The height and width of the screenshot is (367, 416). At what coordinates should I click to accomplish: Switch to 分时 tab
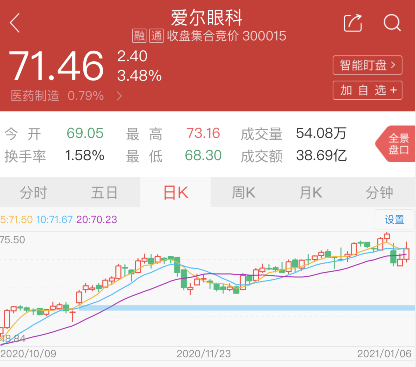click(33, 193)
